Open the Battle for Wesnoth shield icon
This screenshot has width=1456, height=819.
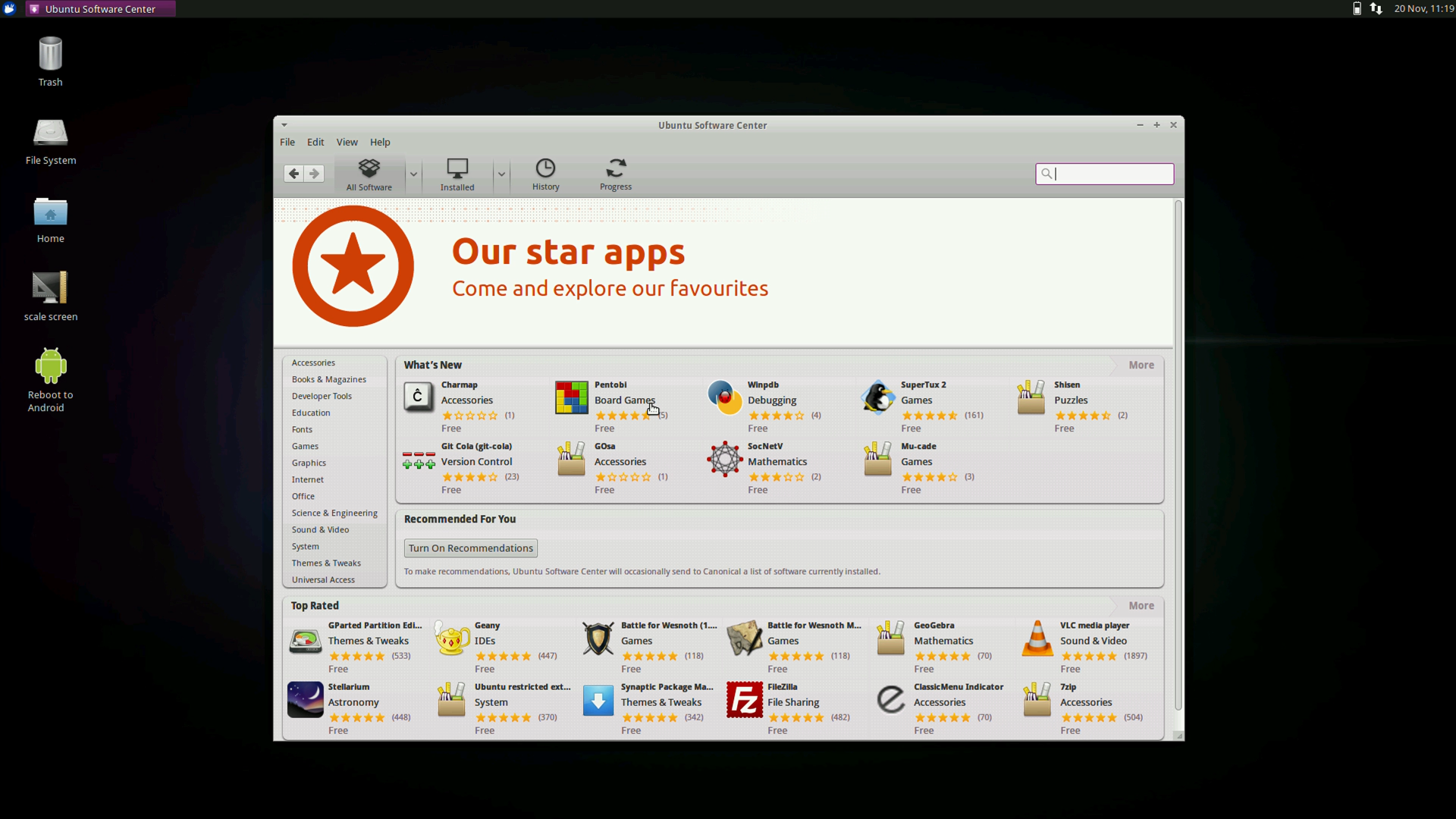598,639
